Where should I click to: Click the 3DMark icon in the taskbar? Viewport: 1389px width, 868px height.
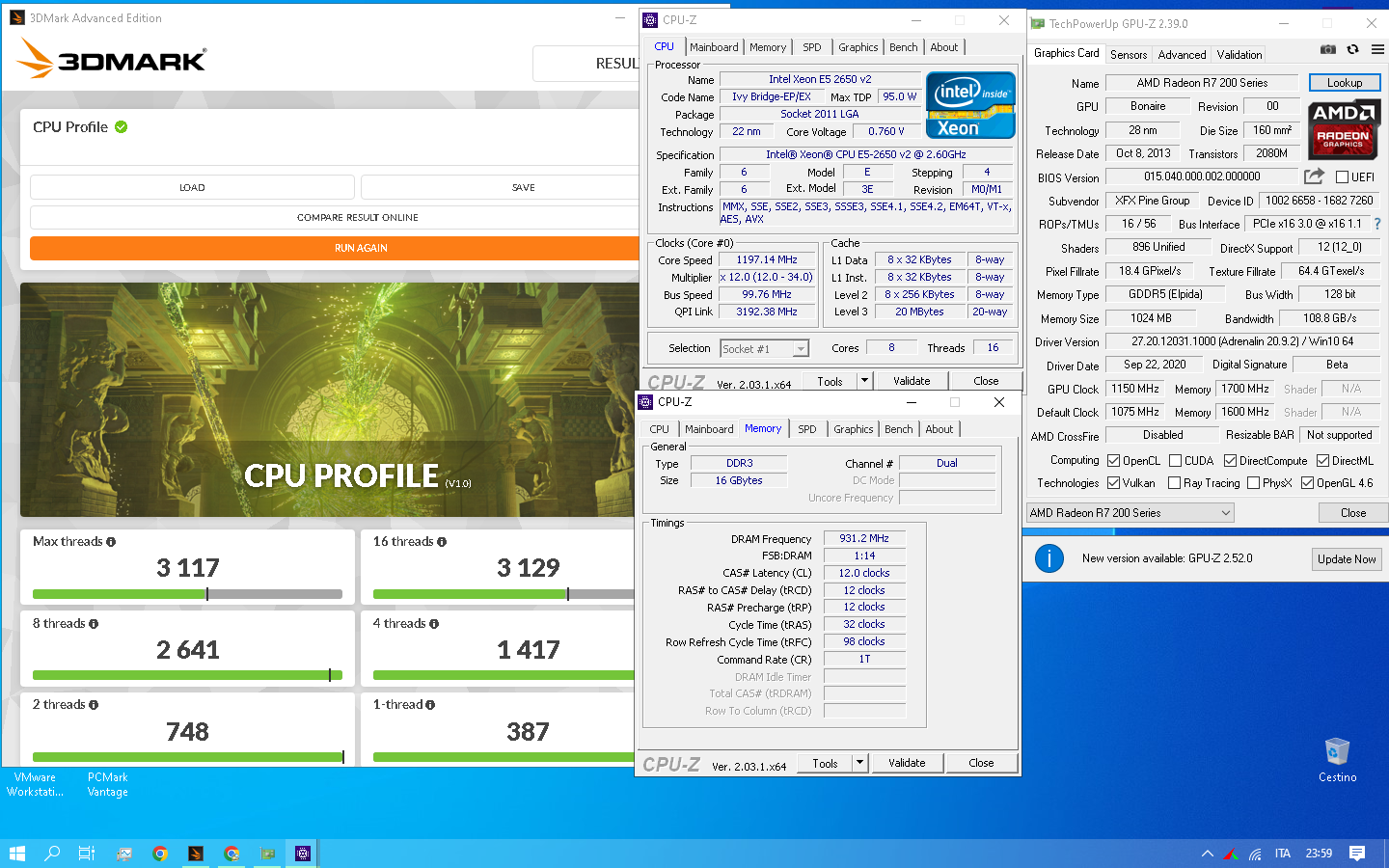pyautogui.click(x=196, y=854)
